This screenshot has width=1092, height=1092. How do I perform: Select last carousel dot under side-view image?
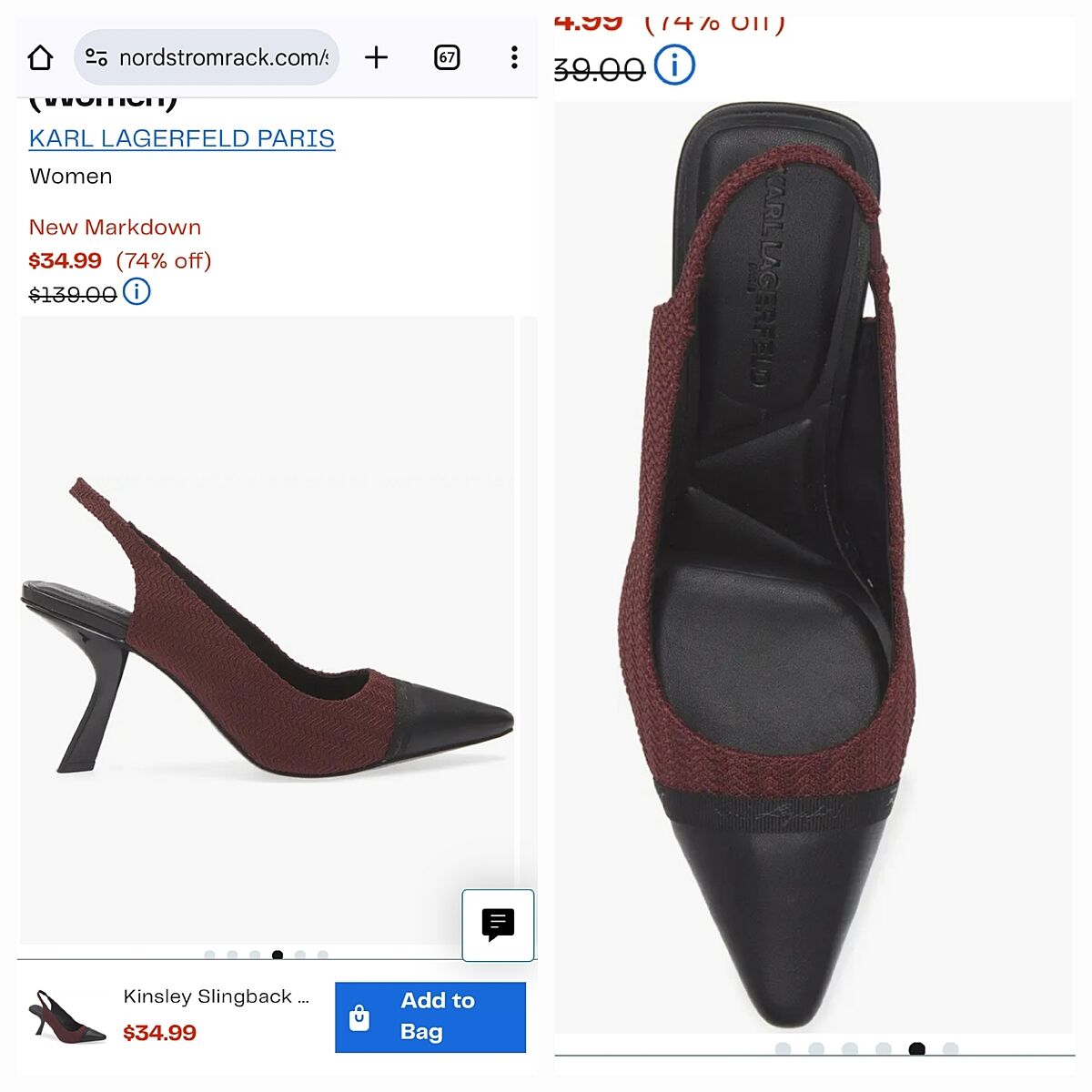323,955
